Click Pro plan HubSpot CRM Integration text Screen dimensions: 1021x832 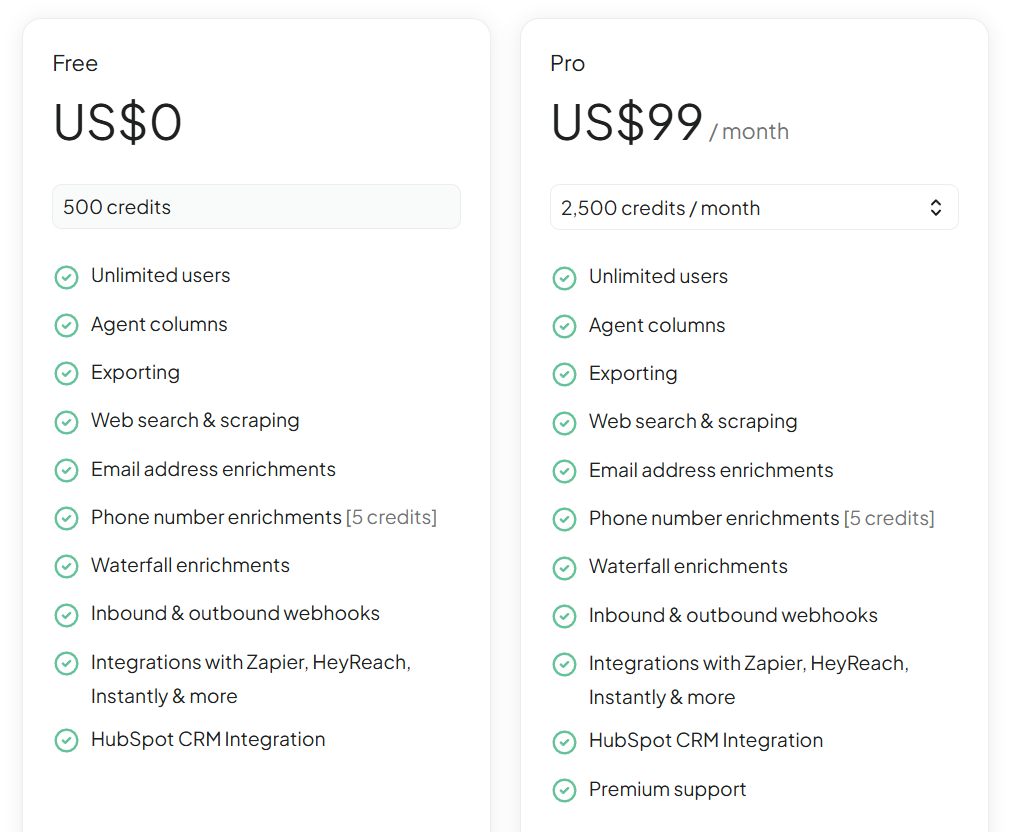click(706, 741)
